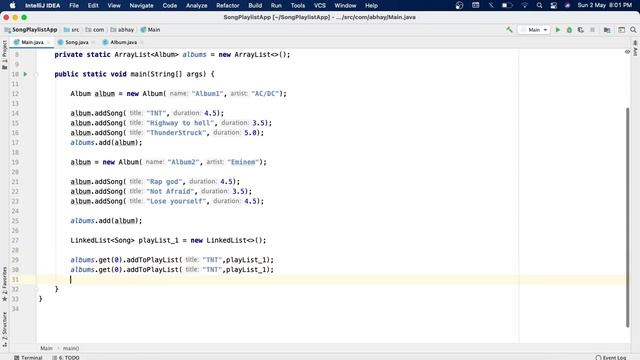Open the Navigate menu
The height and width of the screenshot is (360, 640).
pyautogui.click(x=141, y=6)
